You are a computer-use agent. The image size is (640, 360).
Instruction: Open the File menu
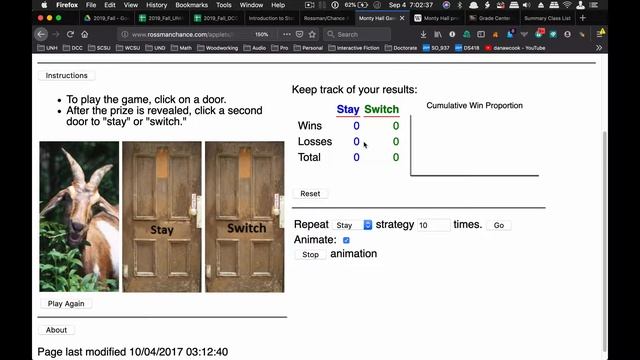click(x=91, y=5)
